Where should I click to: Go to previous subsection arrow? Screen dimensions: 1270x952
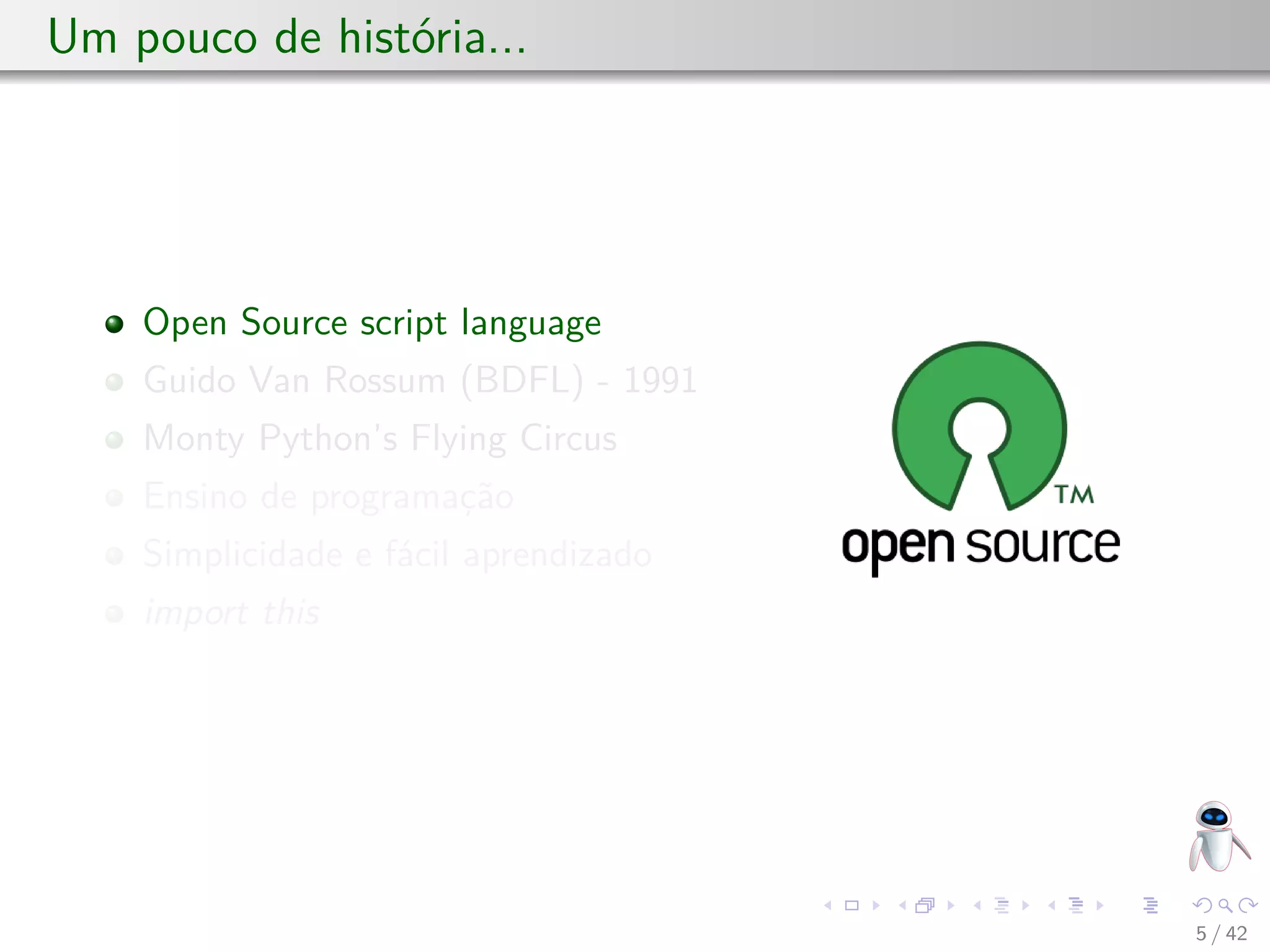tap(977, 906)
